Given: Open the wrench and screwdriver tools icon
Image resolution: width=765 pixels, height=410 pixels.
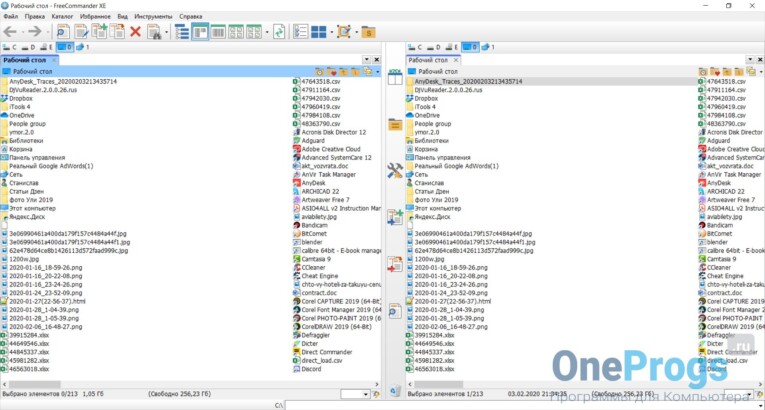Looking at the screenshot, I should tap(395, 170).
